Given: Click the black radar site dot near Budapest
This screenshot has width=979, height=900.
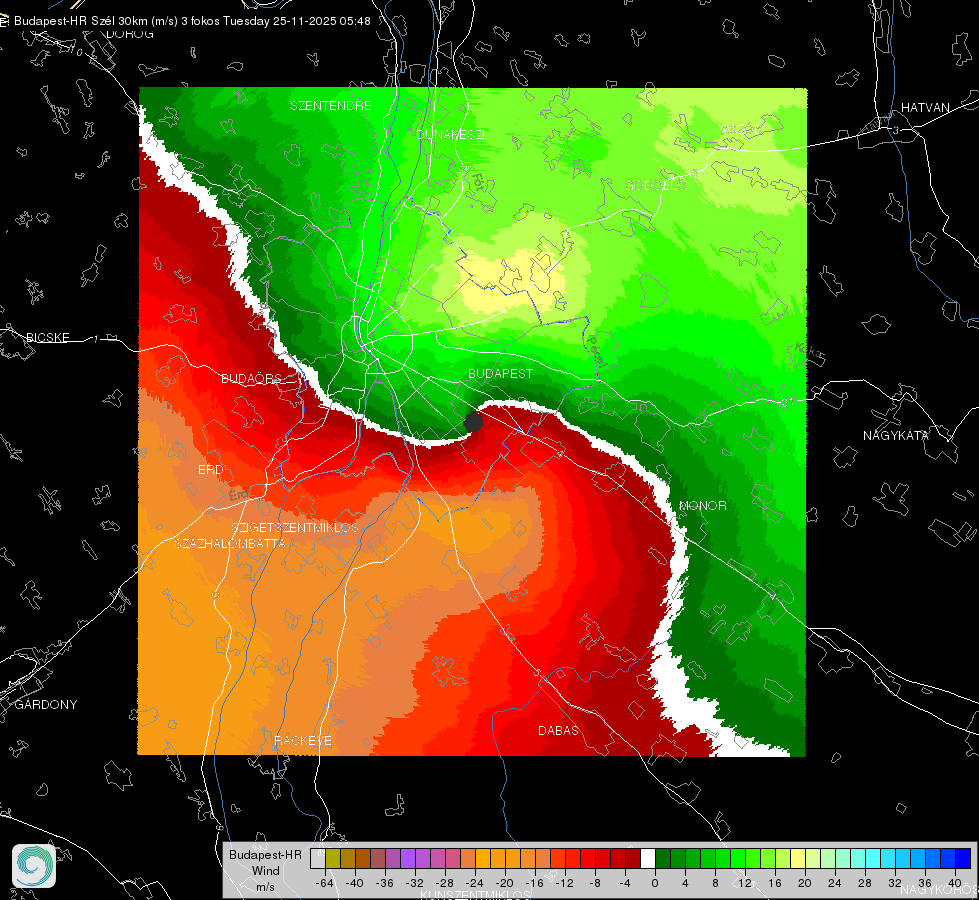Looking at the screenshot, I should [x=473, y=422].
